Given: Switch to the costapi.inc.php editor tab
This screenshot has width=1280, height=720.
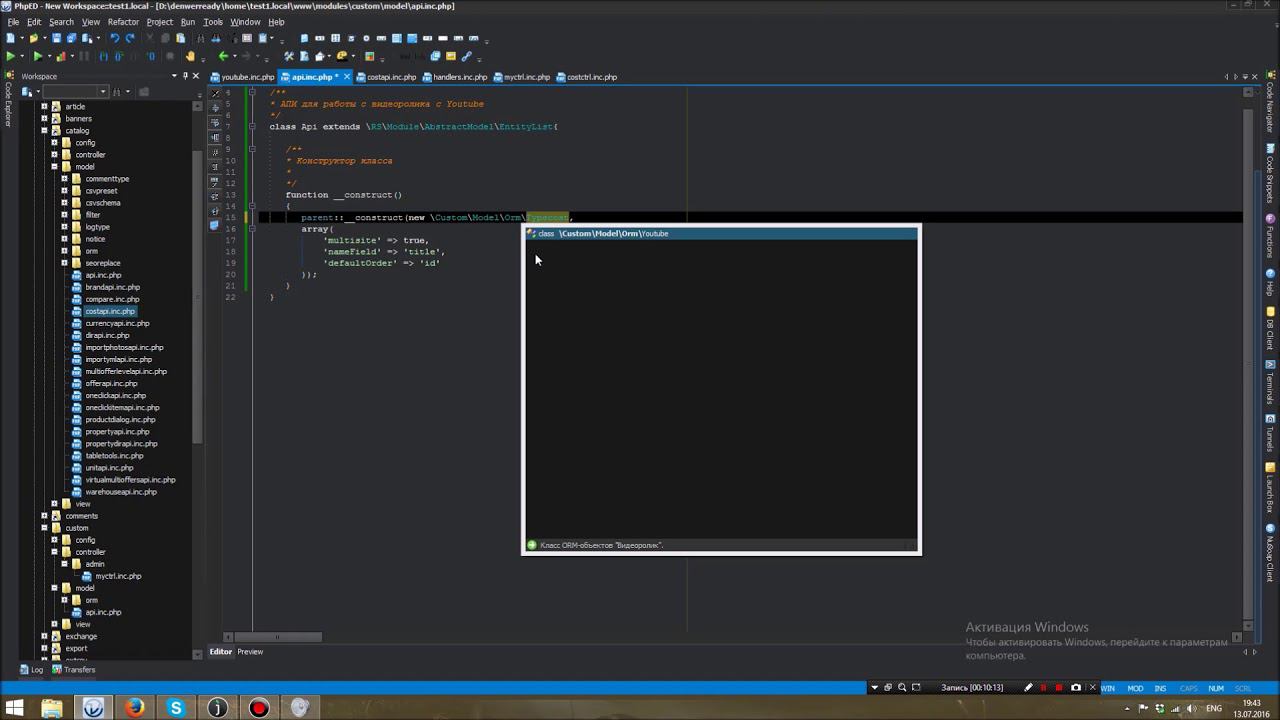Looking at the screenshot, I should [390, 77].
